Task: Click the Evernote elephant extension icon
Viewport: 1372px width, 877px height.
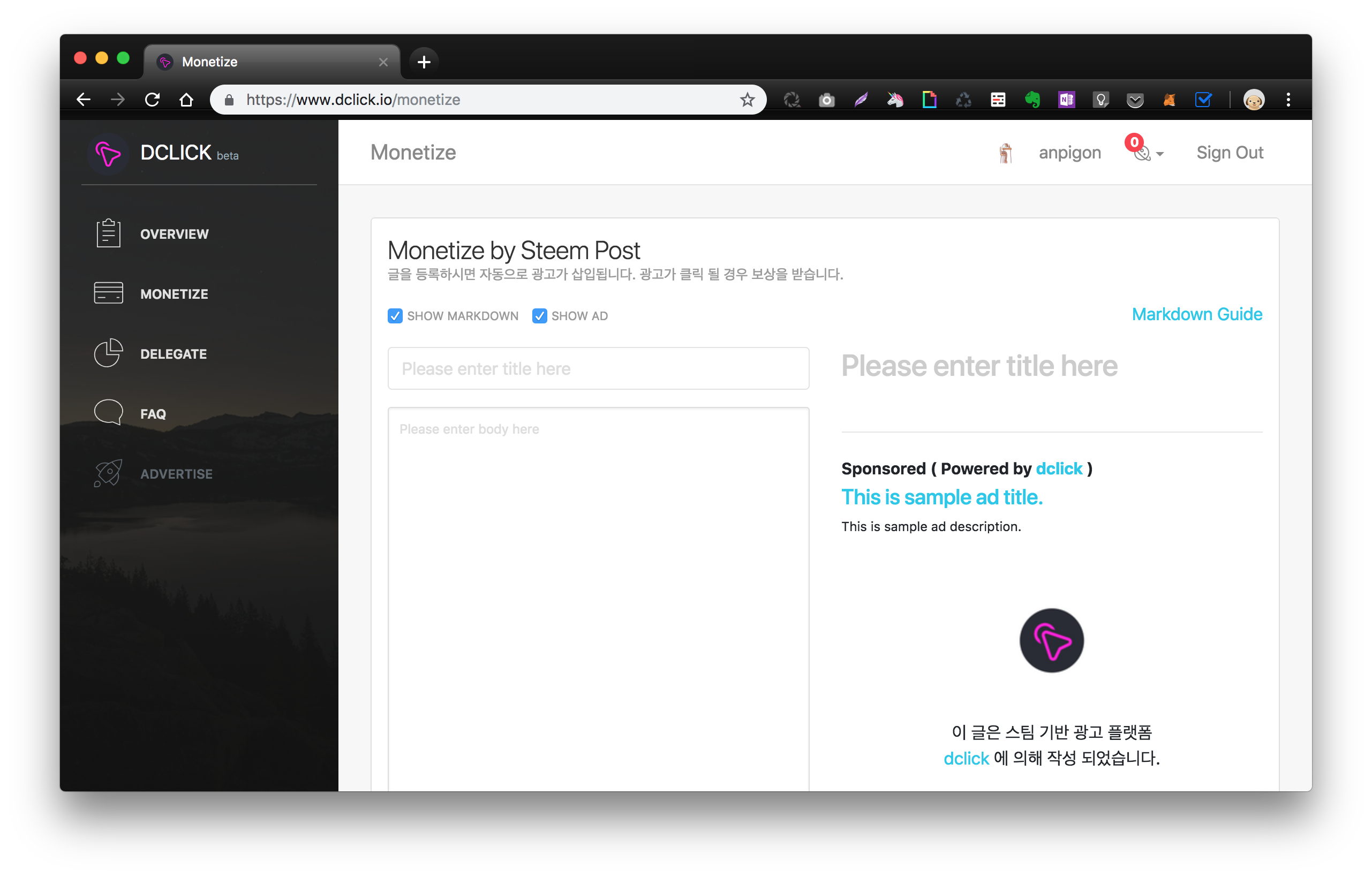Action: (x=1032, y=100)
